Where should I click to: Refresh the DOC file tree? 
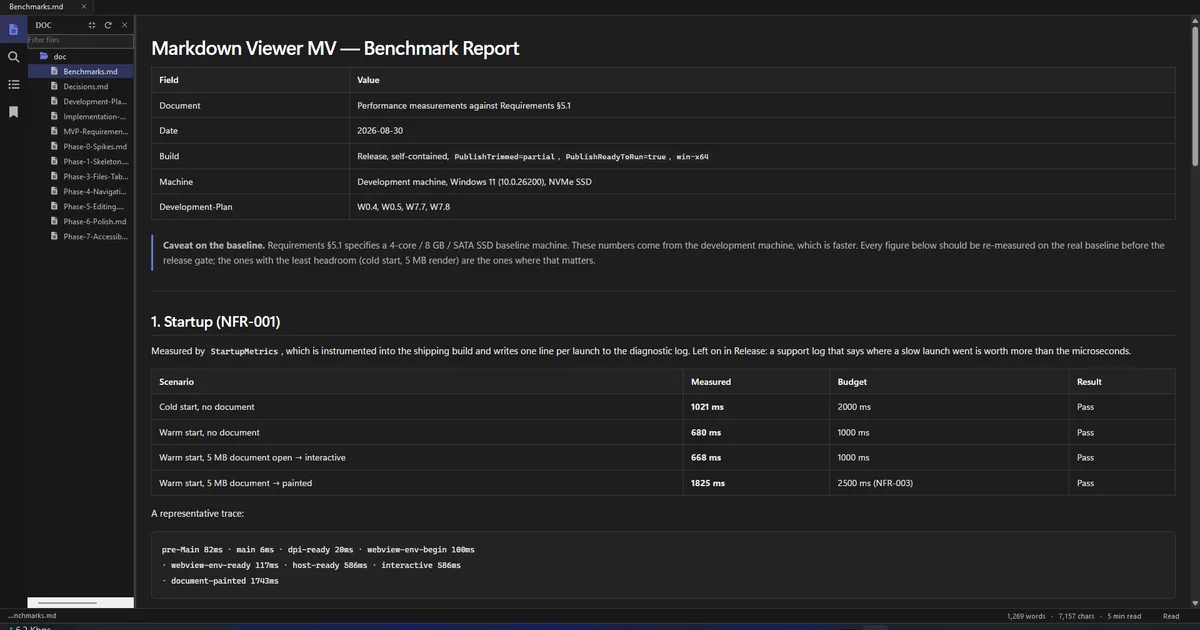coord(108,25)
